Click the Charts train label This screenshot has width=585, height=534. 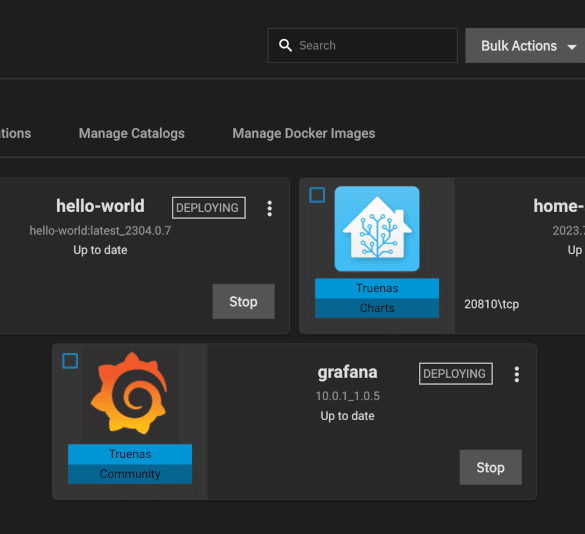point(377,308)
